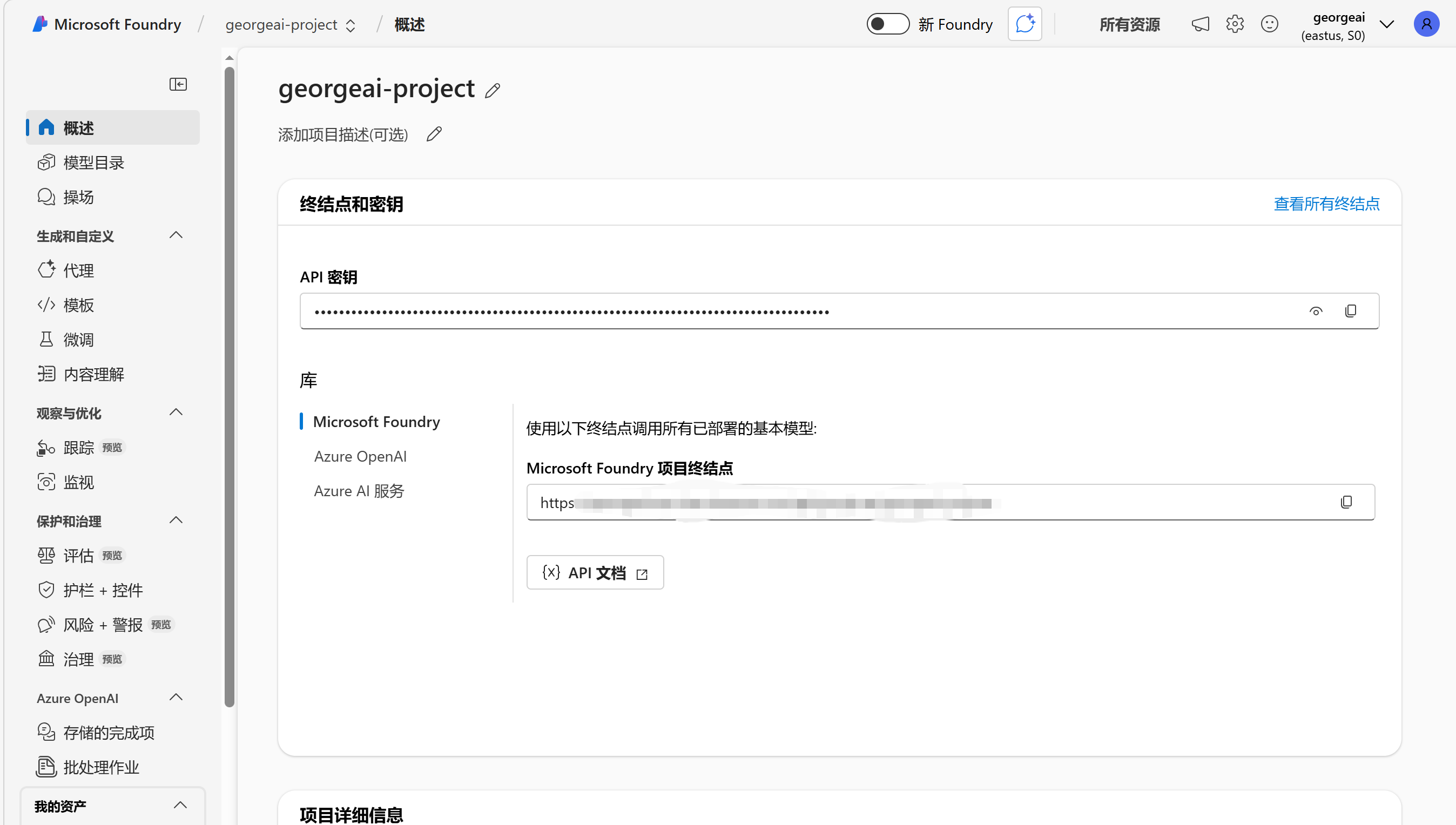Select the Microsoft Foundry library tab

[376, 422]
